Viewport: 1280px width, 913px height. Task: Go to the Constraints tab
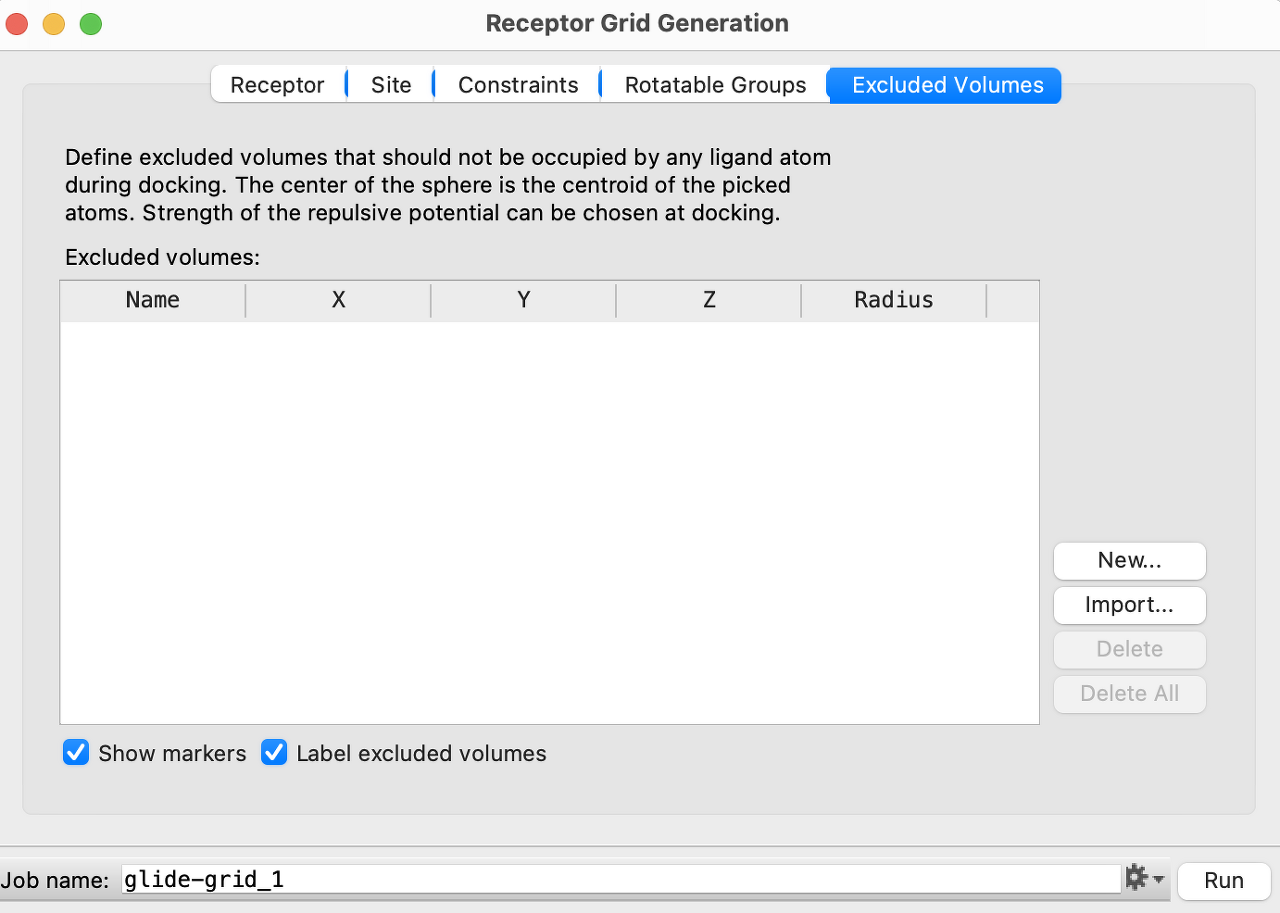[x=518, y=85]
